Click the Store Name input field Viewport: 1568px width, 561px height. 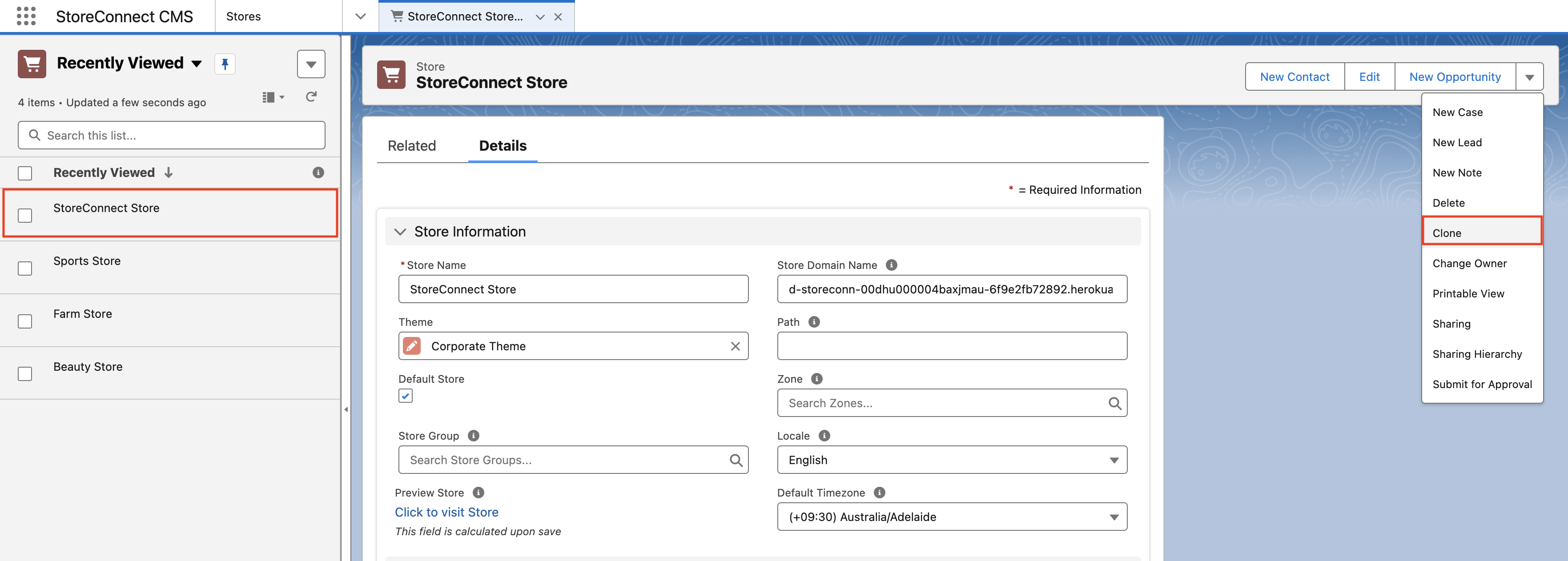573,289
